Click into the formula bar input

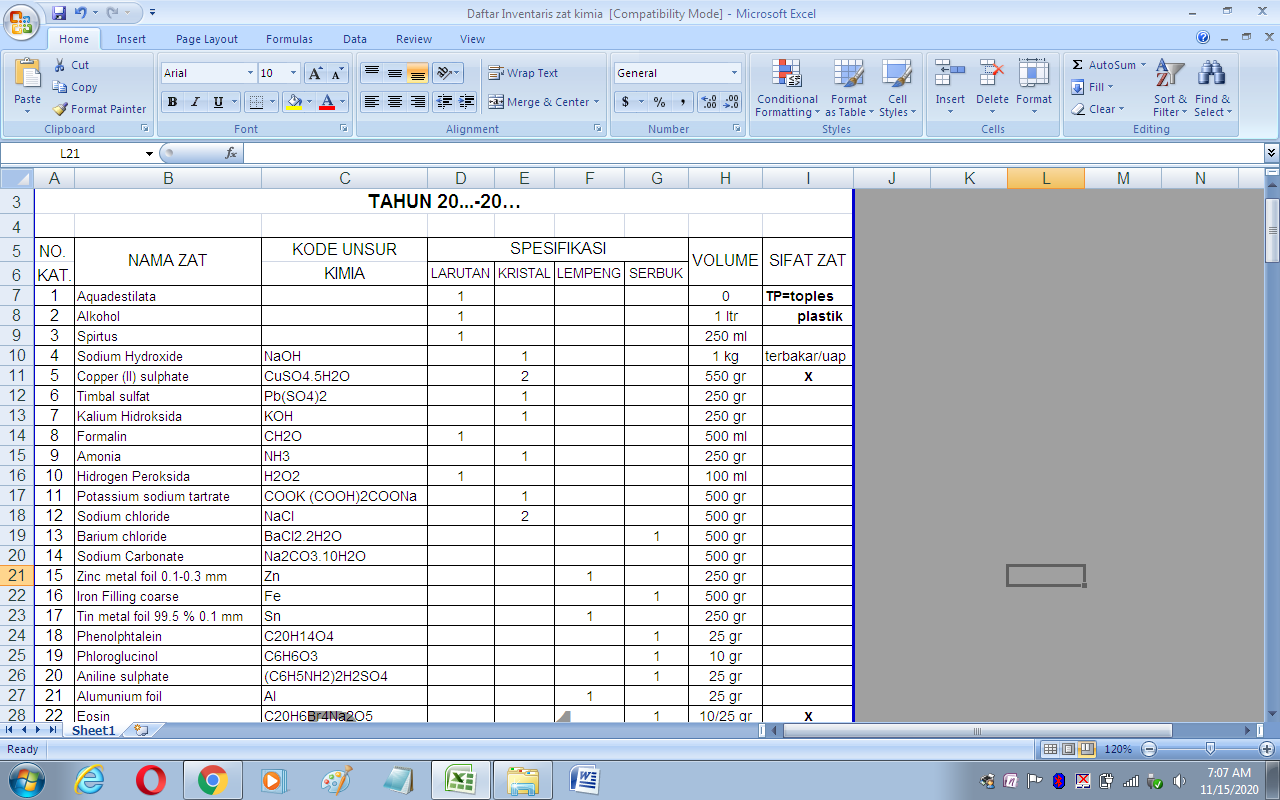[753, 153]
